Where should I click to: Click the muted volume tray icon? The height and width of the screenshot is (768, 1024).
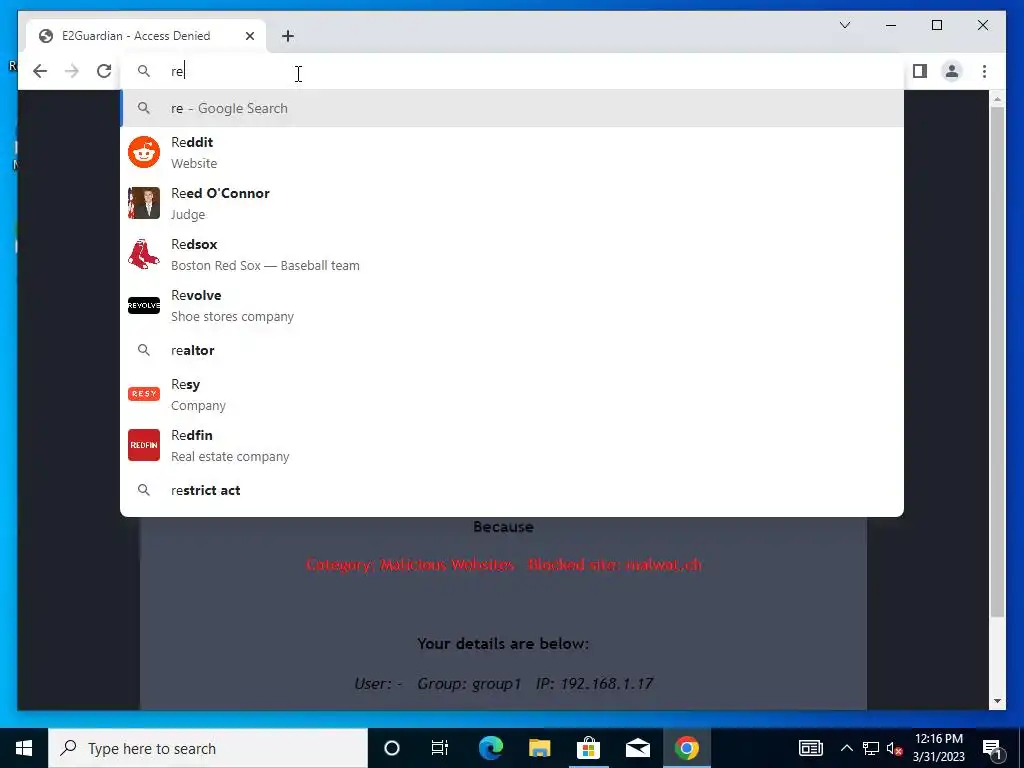[895, 748]
